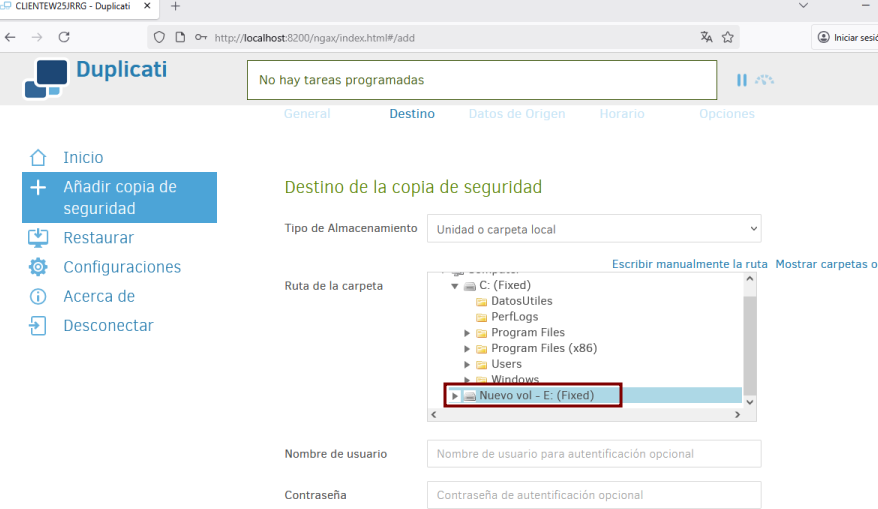Click the translate page icon
878x509 pixels.
pos(706,38)
